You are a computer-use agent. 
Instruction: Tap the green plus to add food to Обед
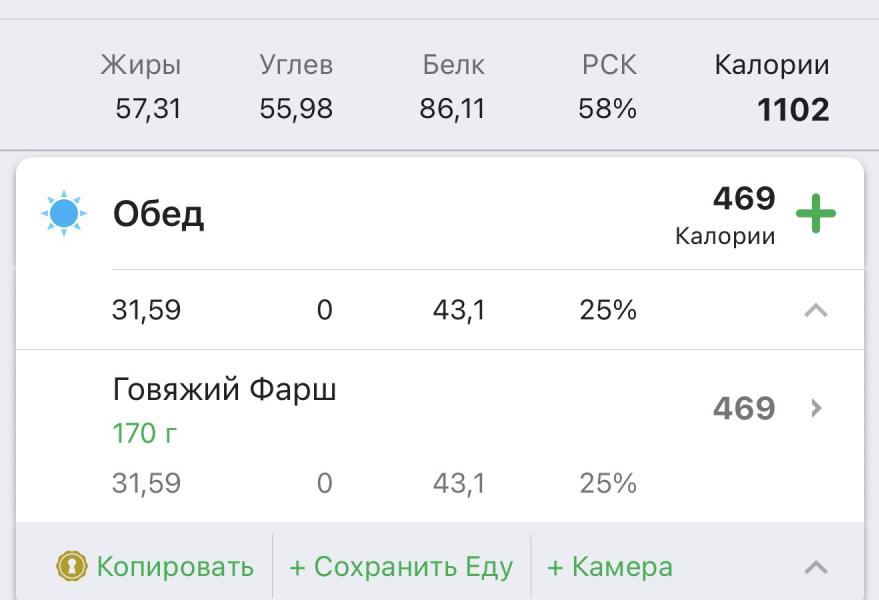click(815, 214)
